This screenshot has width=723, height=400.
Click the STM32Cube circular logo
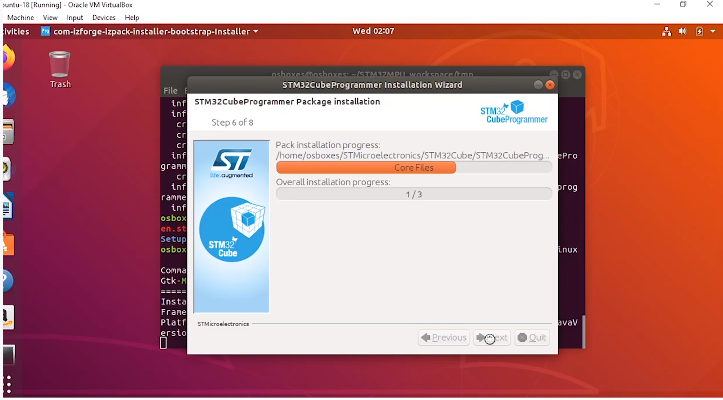coord(232,229)
